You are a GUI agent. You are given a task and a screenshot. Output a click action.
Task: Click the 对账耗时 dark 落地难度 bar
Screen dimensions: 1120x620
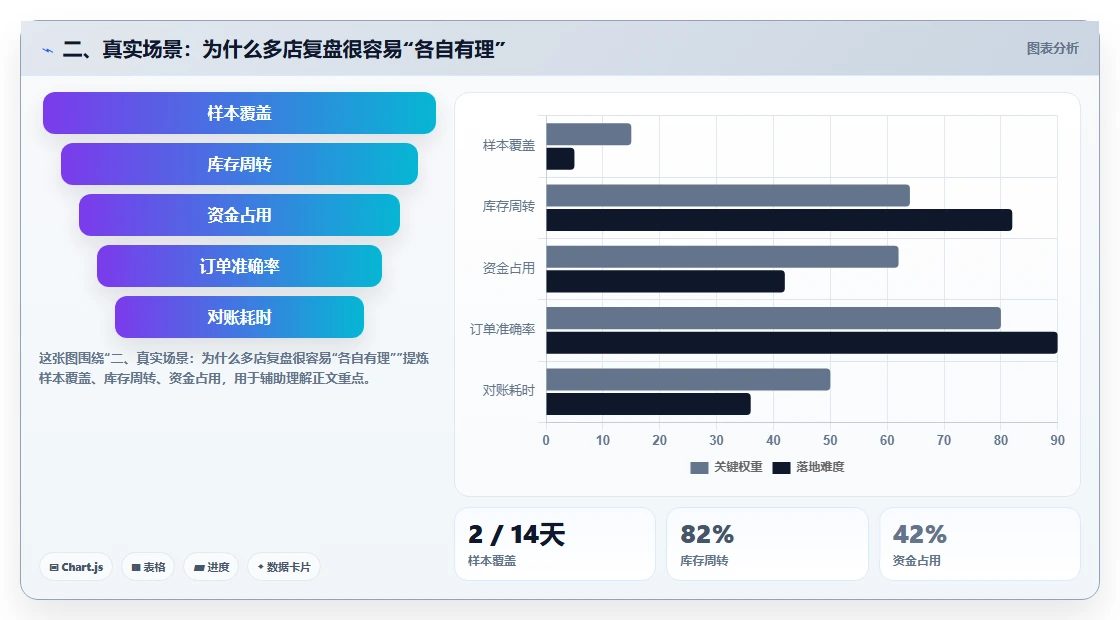coord(649,404)
